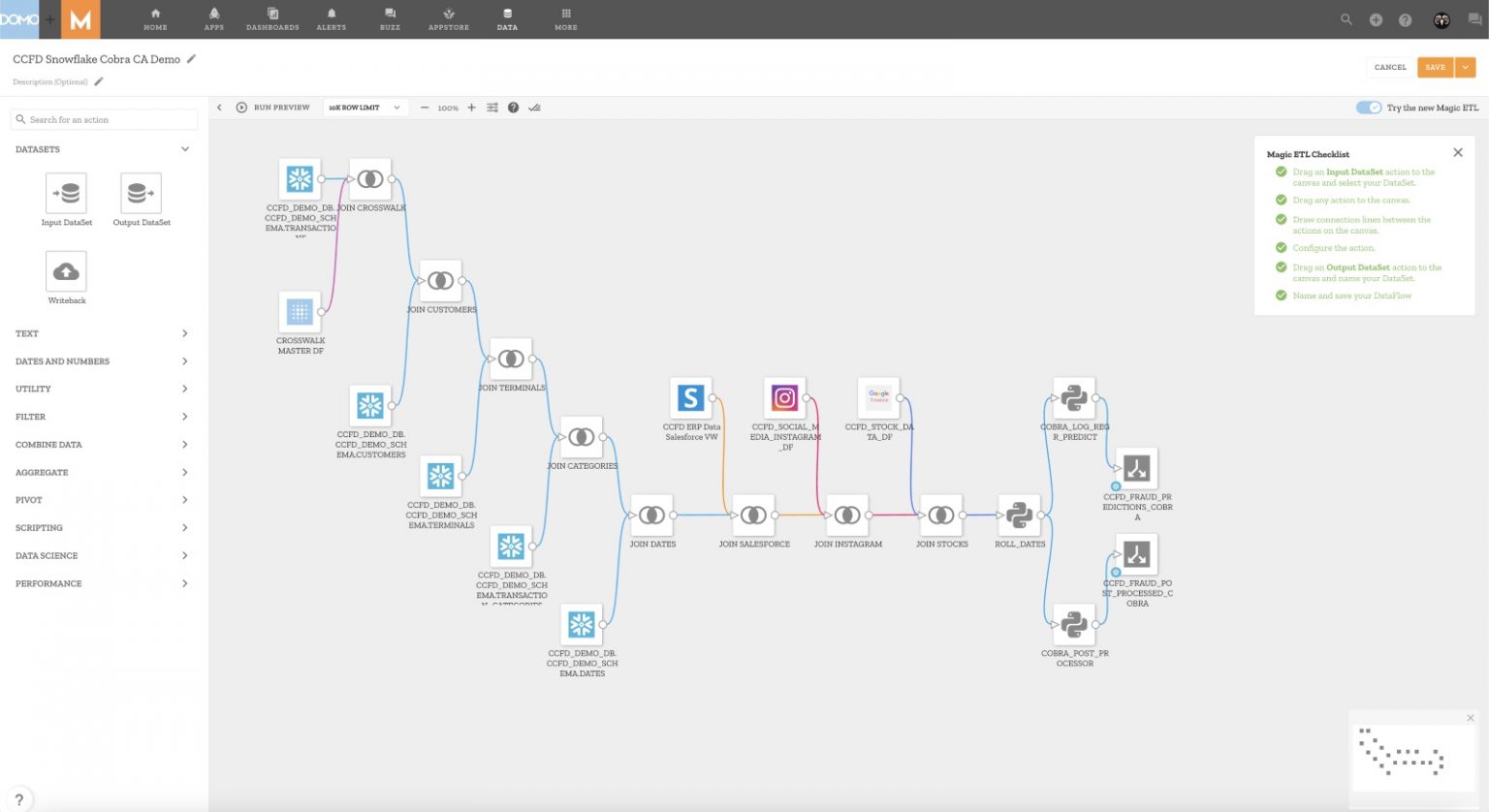Image resolution: width=1489 pixels, height=812 pixels.
Task: Open the APPSTORE navigation item
Action: pyautogui.click(x=448, y=18)
